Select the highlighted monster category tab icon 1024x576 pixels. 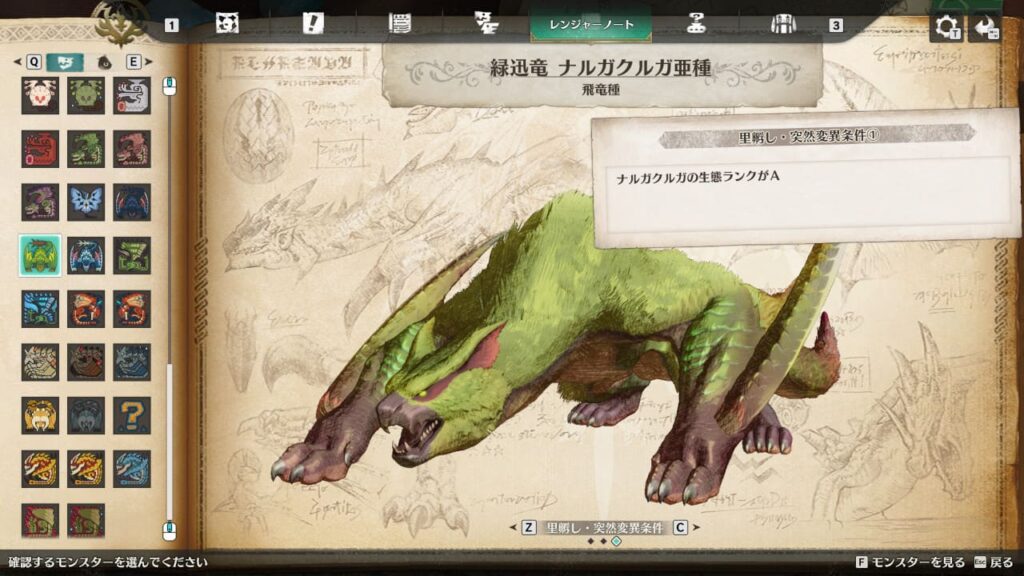[65, 62]
